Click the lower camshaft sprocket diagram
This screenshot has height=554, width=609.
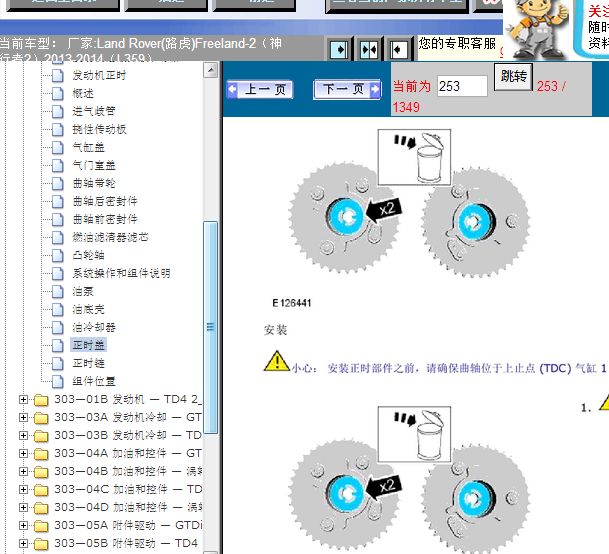[x=409, y=480]
